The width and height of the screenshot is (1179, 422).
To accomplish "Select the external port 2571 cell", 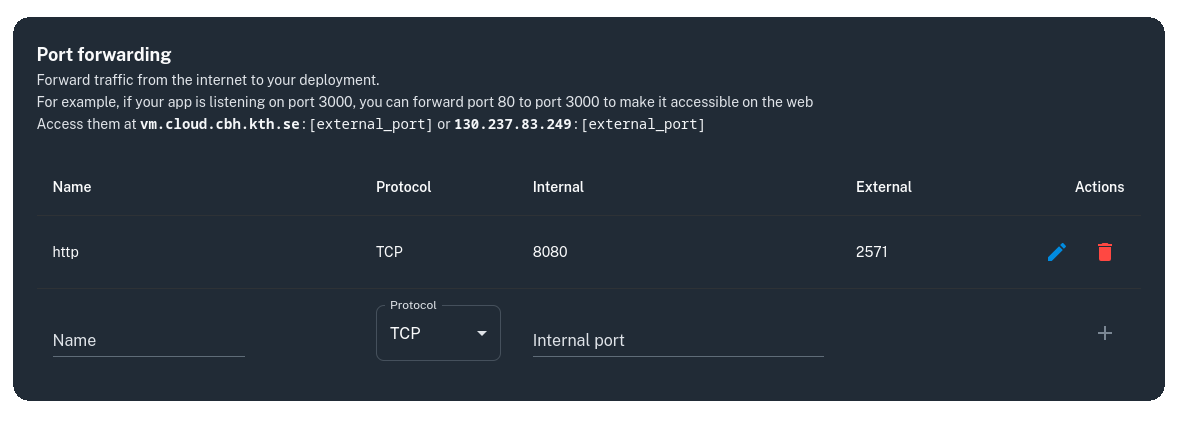I will pos(871,252).
